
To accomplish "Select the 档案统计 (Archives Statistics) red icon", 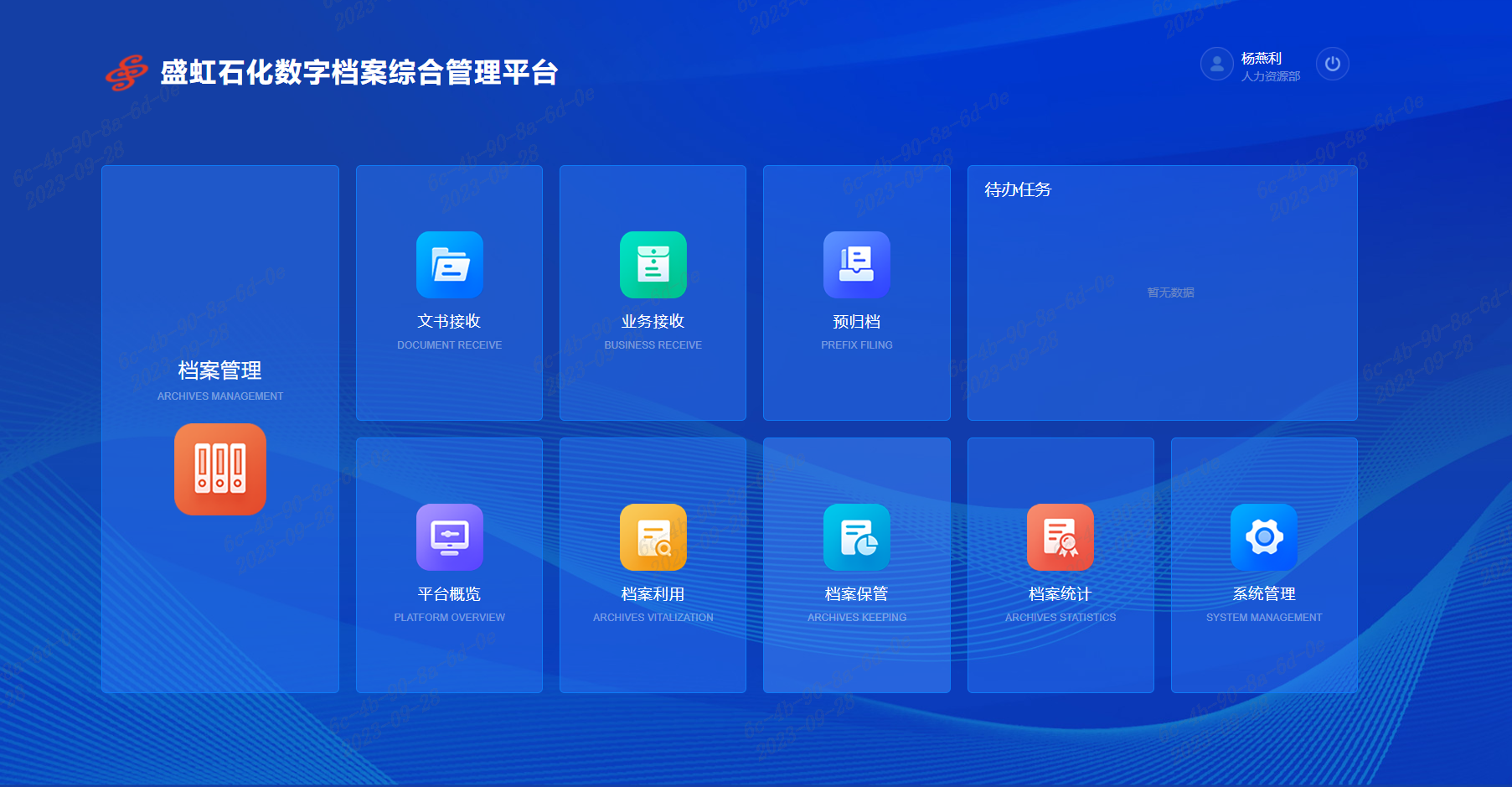I will [x=1060, y=537].
